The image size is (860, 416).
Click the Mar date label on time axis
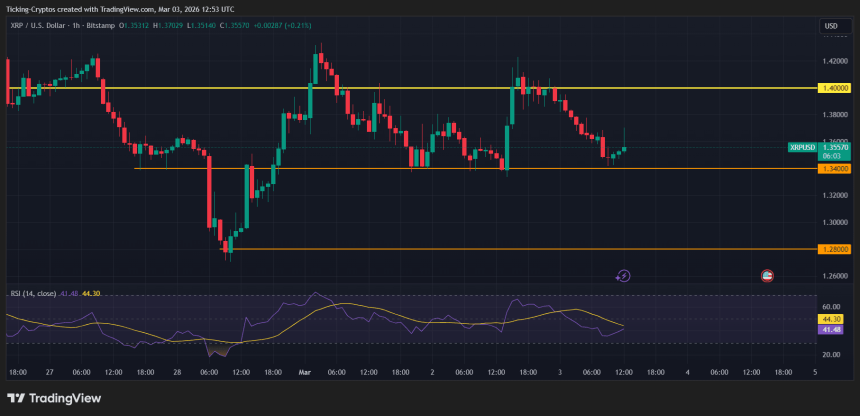(305, 372)
